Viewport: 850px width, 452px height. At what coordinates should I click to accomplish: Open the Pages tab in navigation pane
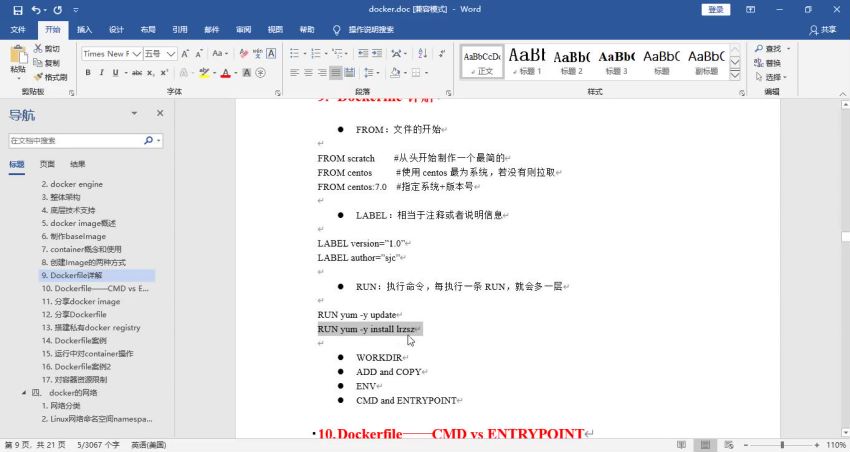(47, 164)
